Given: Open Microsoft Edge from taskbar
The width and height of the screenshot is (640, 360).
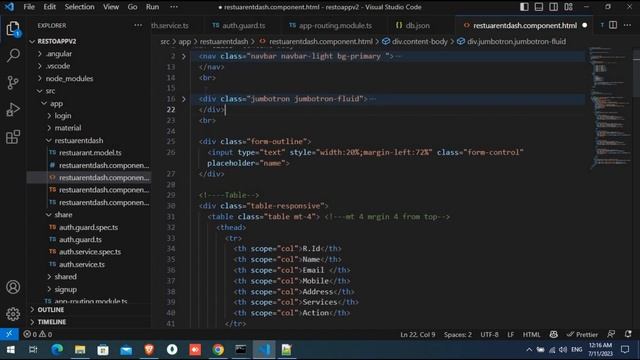Looking at the screenshot, I should [x=57, y=349].
